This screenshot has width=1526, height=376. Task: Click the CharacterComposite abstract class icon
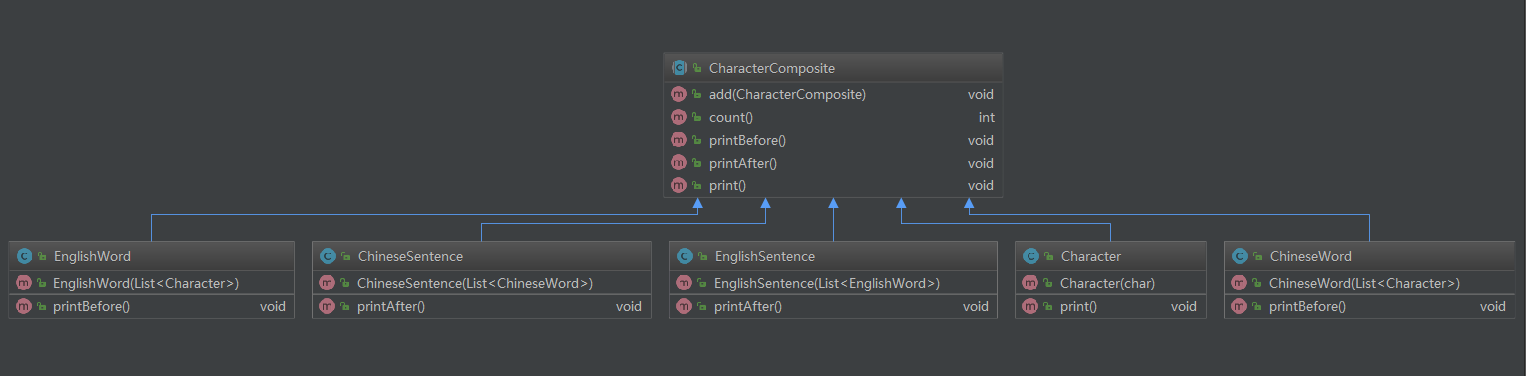[x=679, y=68]
